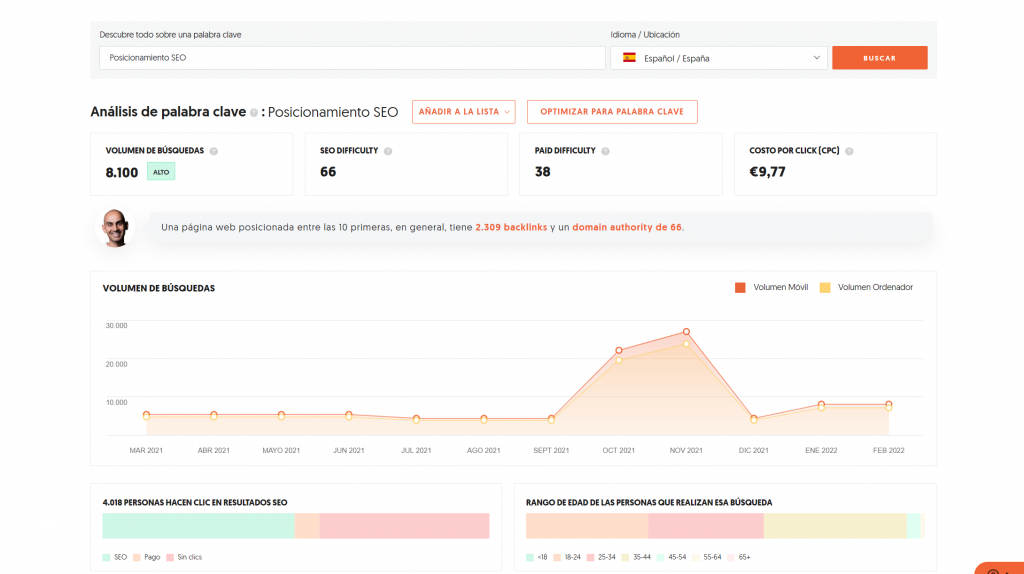Viewport: 1024px width, 574px height.
Task: Click the pink 25-34 segment in age bar
Action: tap(706, 526)
